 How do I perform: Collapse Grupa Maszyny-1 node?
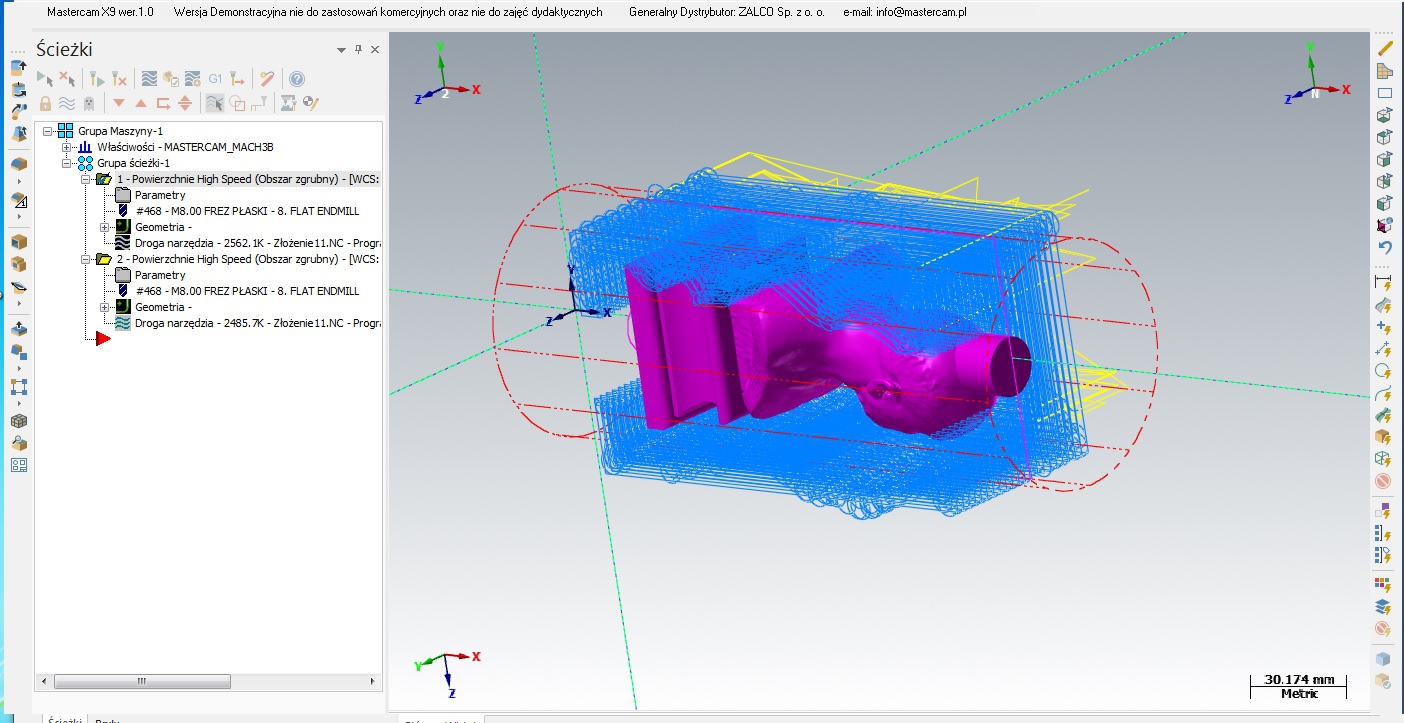coord(48,131)
